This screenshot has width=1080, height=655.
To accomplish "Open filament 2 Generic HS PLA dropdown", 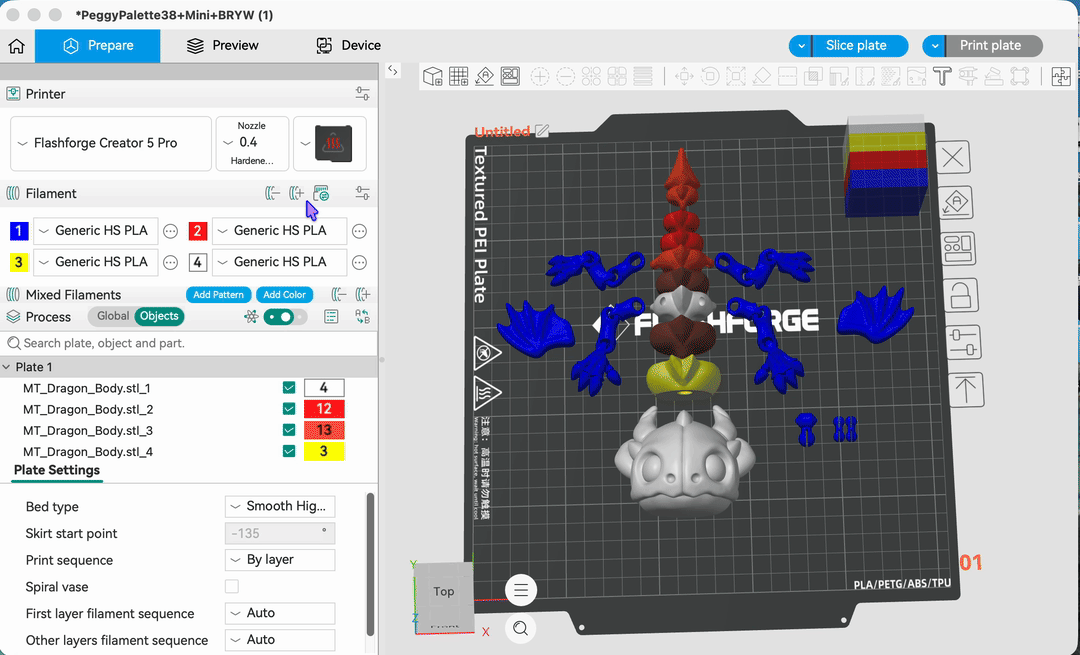I will 280,231.
